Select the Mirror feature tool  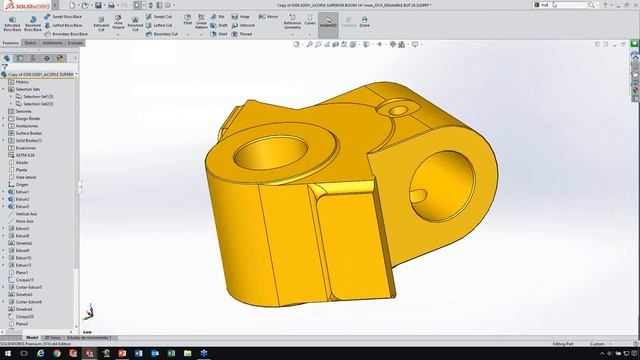tap(268, 17)
